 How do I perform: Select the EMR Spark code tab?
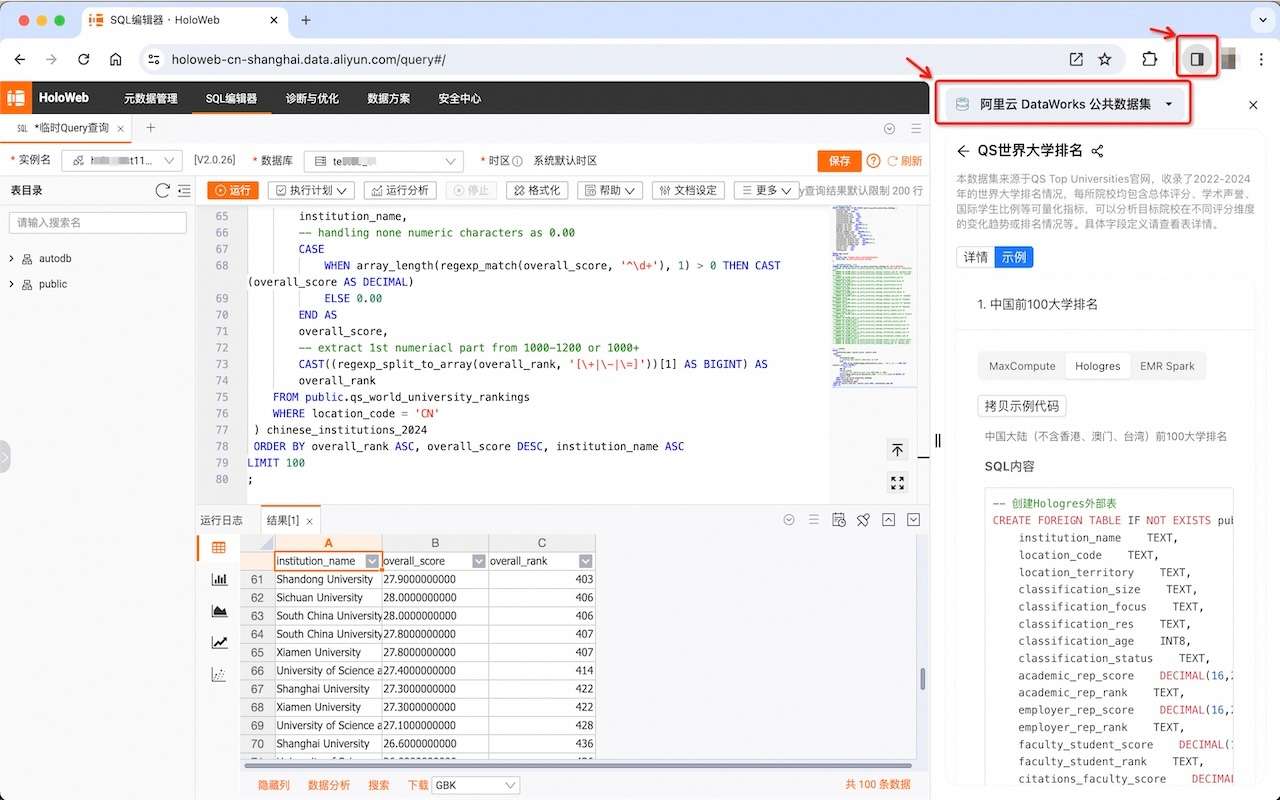pos(1167,366)
